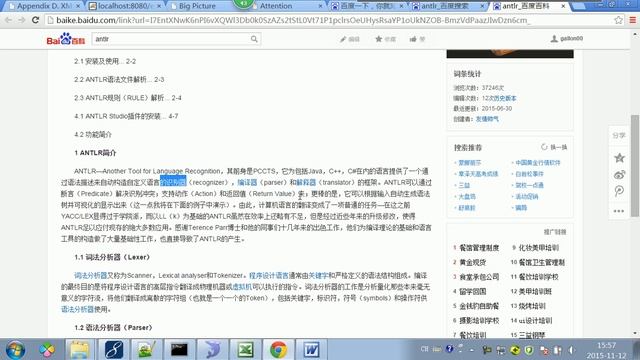
Task: Click the three-dots more icon in floating sidebar
Action: 619,211
